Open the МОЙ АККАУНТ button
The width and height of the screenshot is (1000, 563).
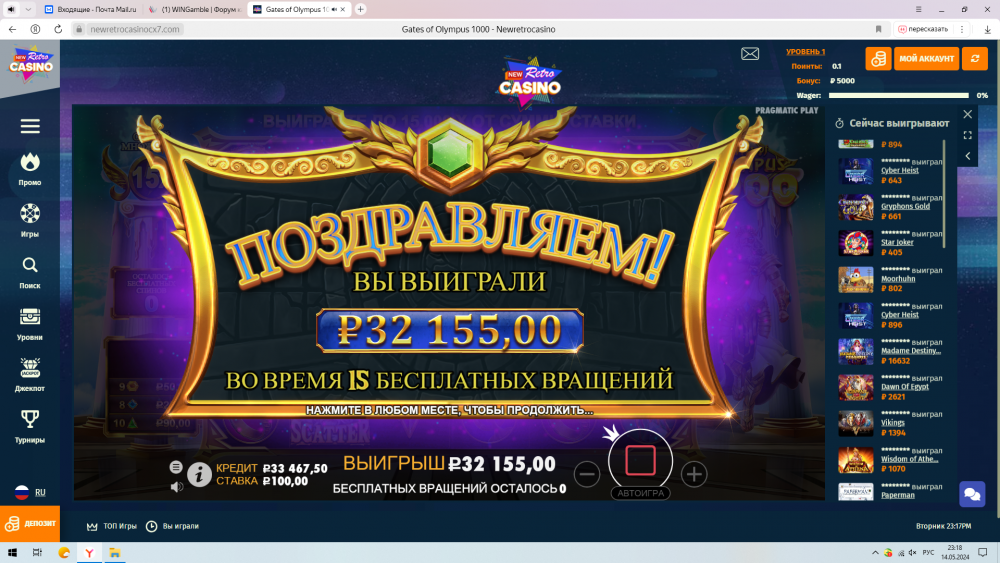[x=926, y=59]
